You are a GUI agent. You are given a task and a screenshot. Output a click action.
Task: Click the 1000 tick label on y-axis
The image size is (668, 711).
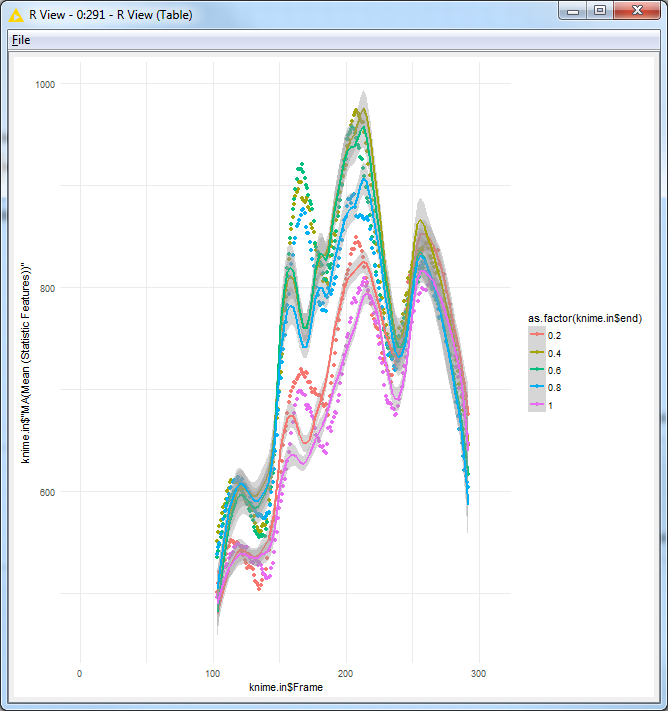pyautogui.click(x=44, y=85)
